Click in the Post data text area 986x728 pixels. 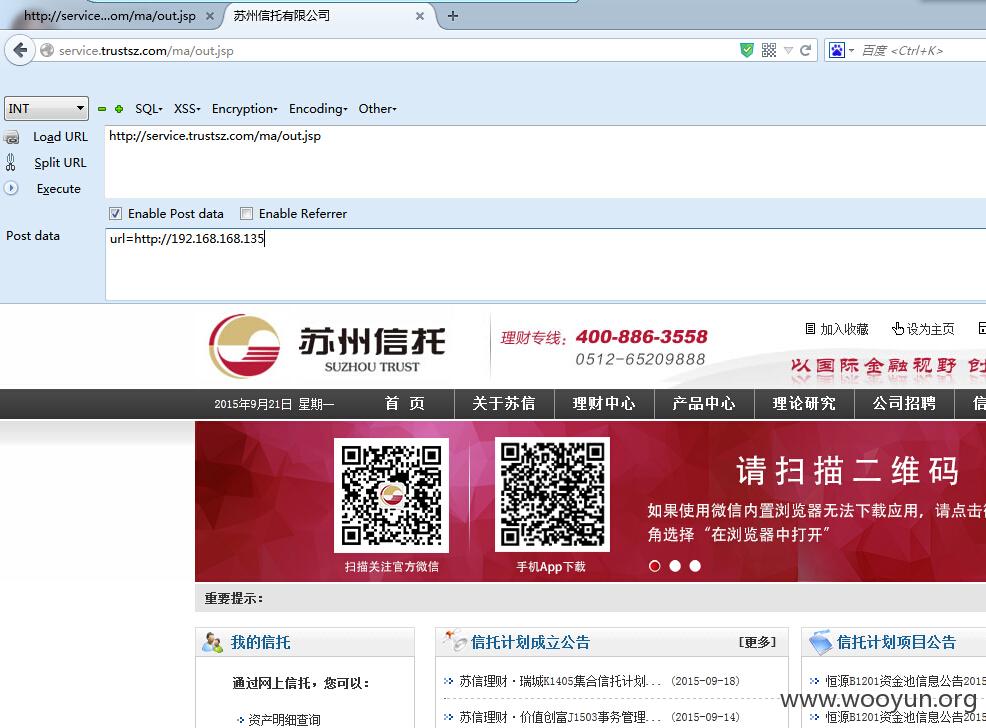pos(545,264)
